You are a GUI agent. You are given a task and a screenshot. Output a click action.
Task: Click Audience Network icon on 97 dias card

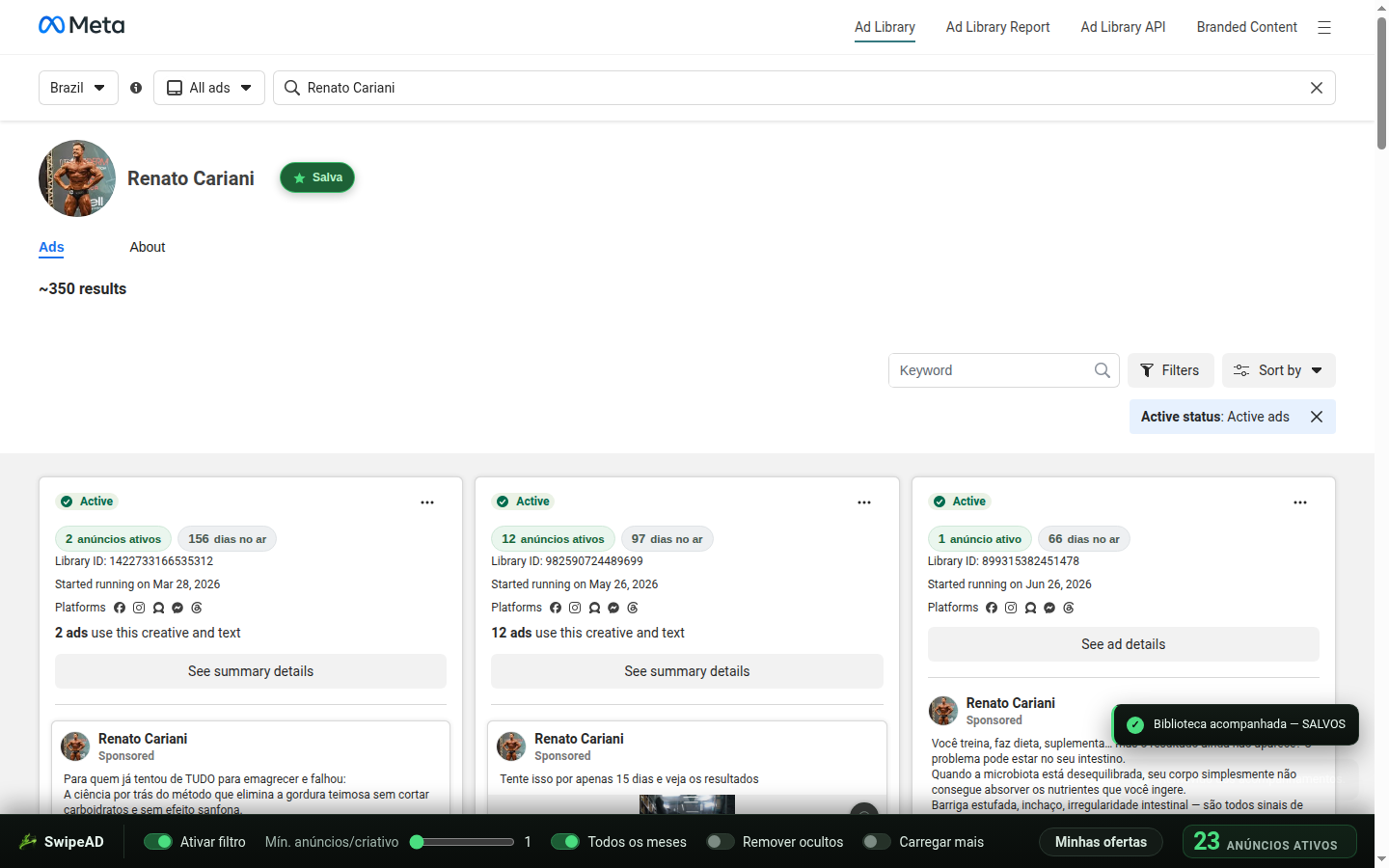point(594,608)
